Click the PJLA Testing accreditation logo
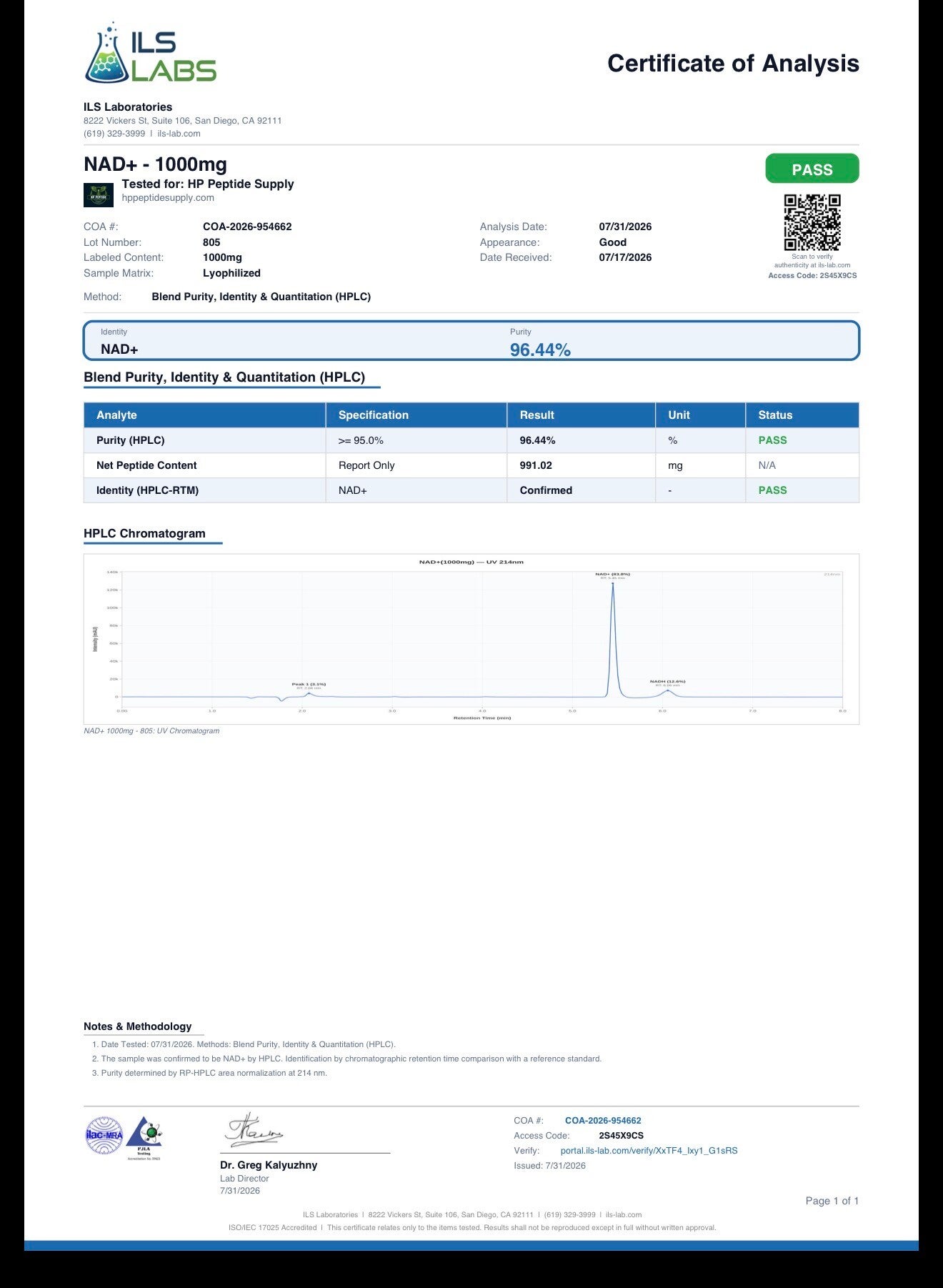 pyautogui.click(x=144, y=1136)
